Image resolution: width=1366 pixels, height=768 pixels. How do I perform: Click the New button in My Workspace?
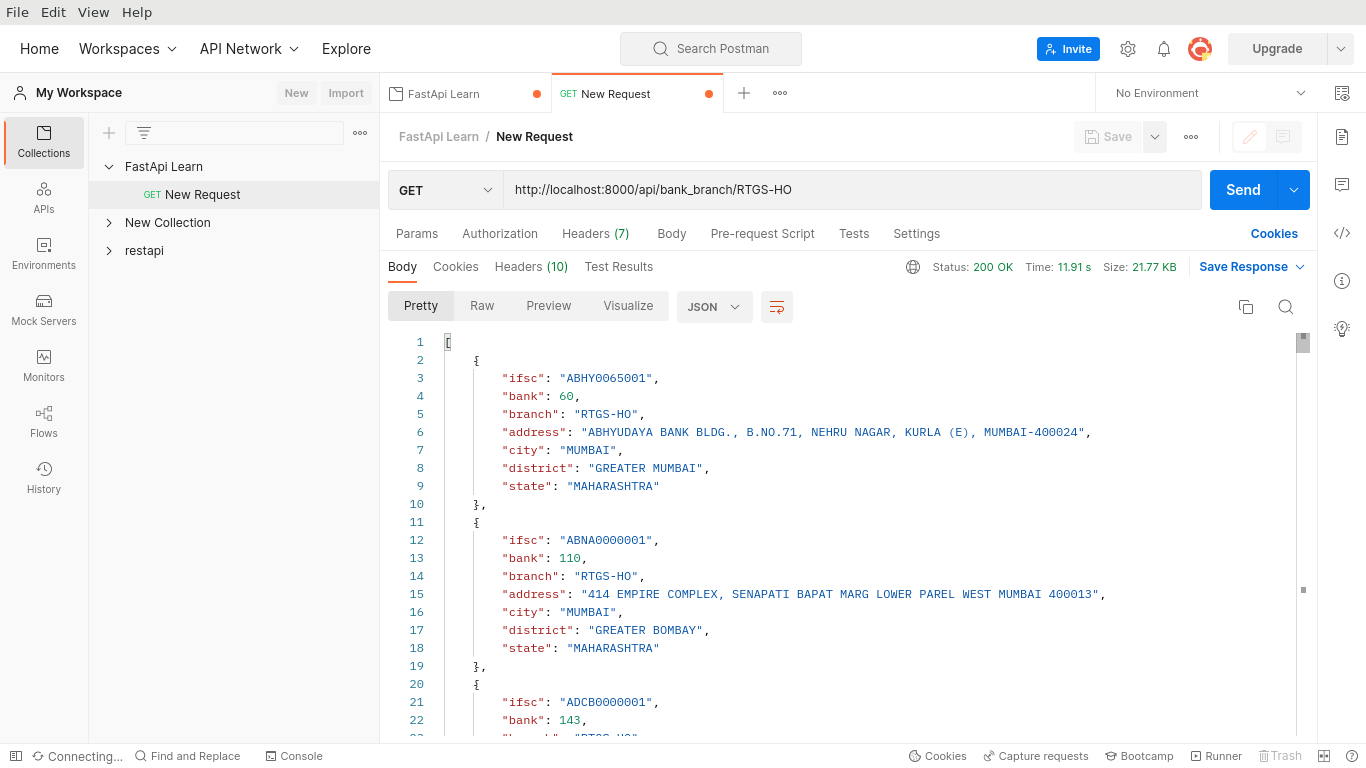click(296, 93)
